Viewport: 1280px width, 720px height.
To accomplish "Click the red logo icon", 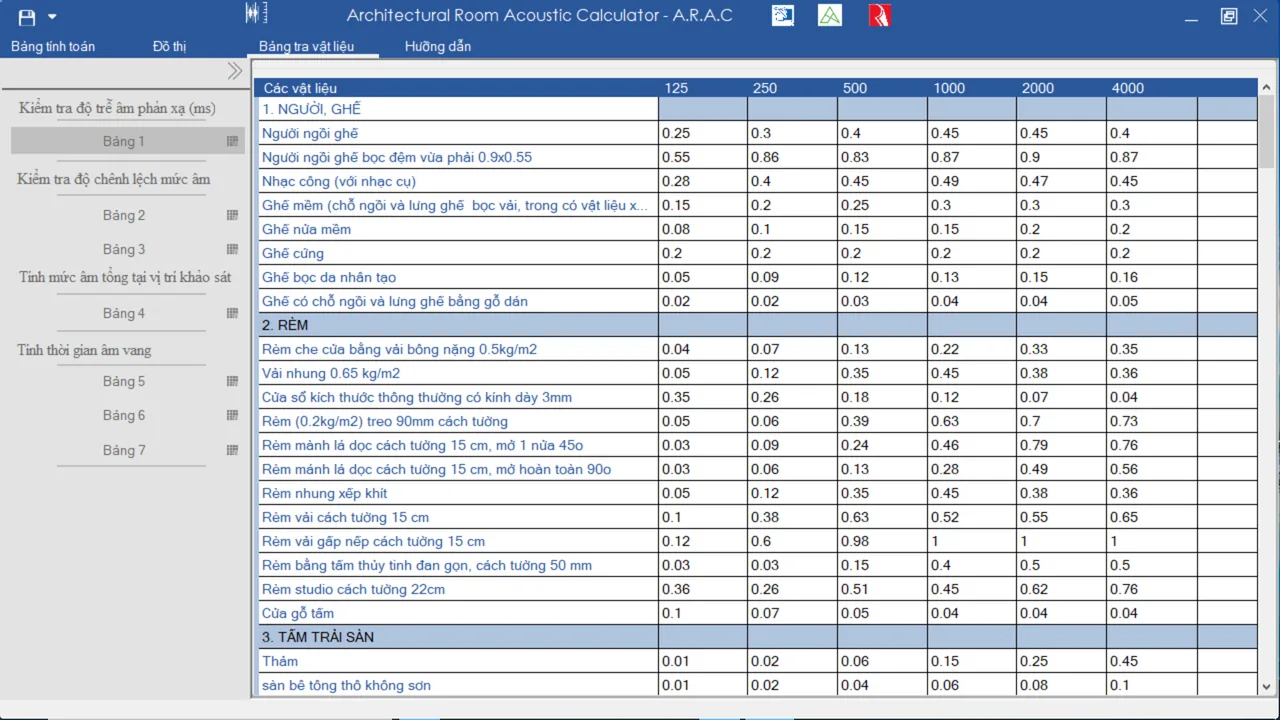I will pos(879,15).
